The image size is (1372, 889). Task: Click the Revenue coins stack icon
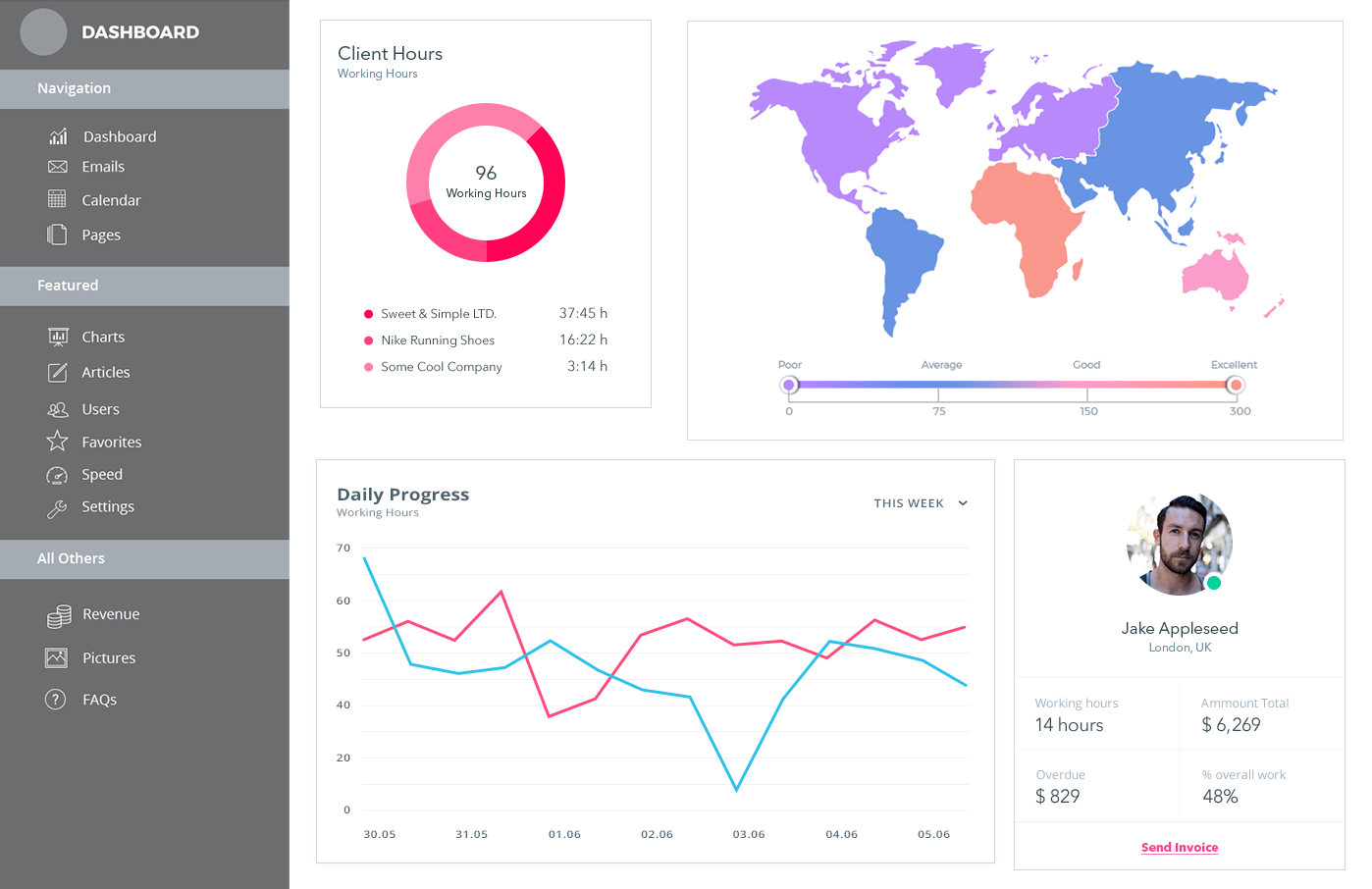tap(59, 615)
